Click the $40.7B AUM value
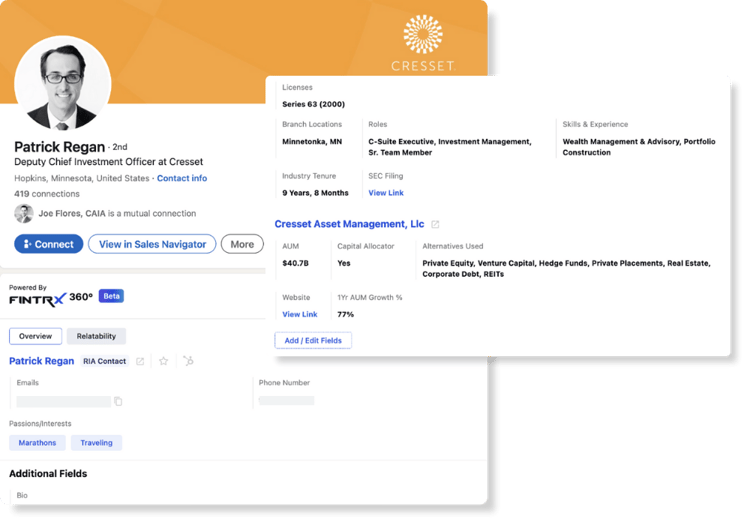750x525 pixels. (x=296, y=263)
